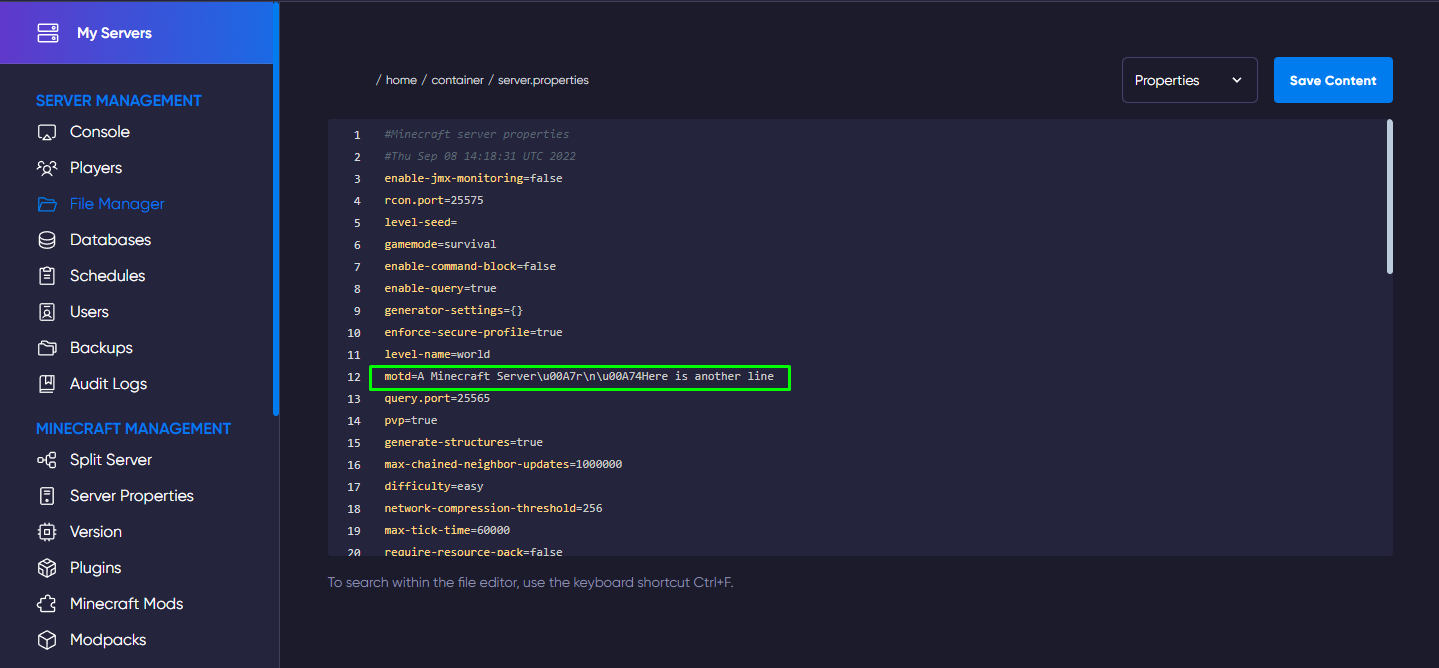Viewport: 1439px width, 668px height.
Task: Navigate to Server Properties in the sidebar
Action: 47,495
